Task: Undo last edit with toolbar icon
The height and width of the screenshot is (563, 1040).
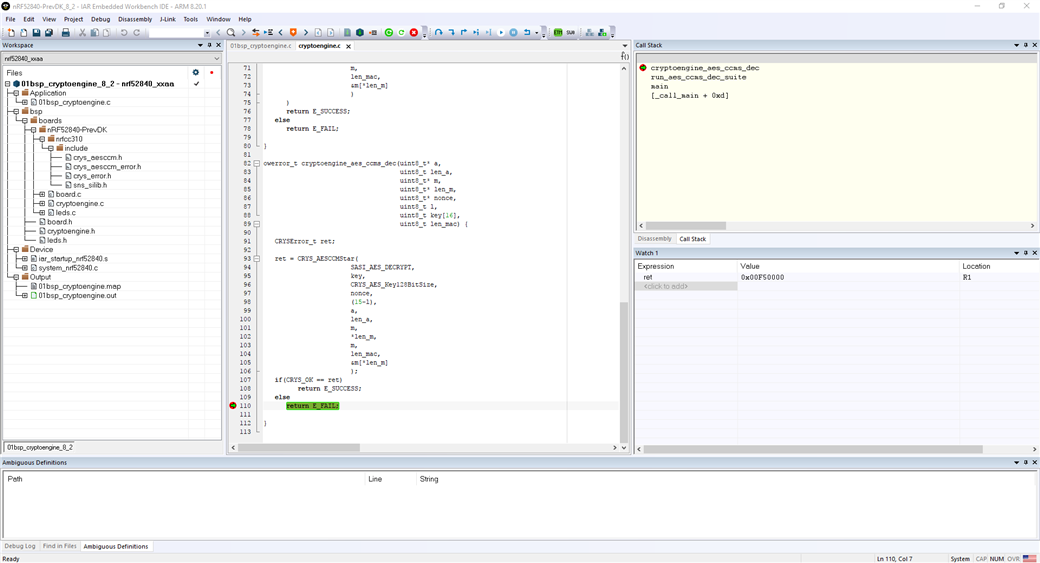Action: (x=124, y=32)
